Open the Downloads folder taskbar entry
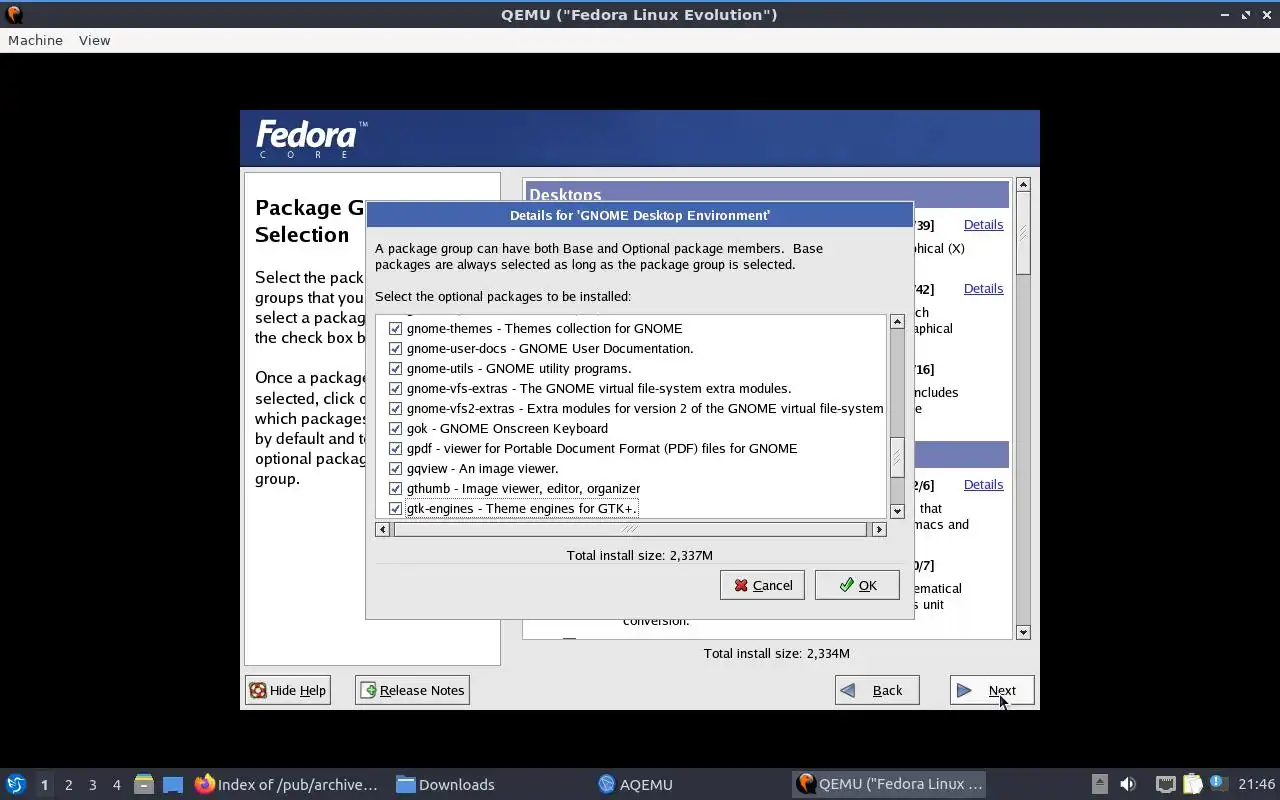Screen dimensions: 1280x800 [x=446, y=784]
